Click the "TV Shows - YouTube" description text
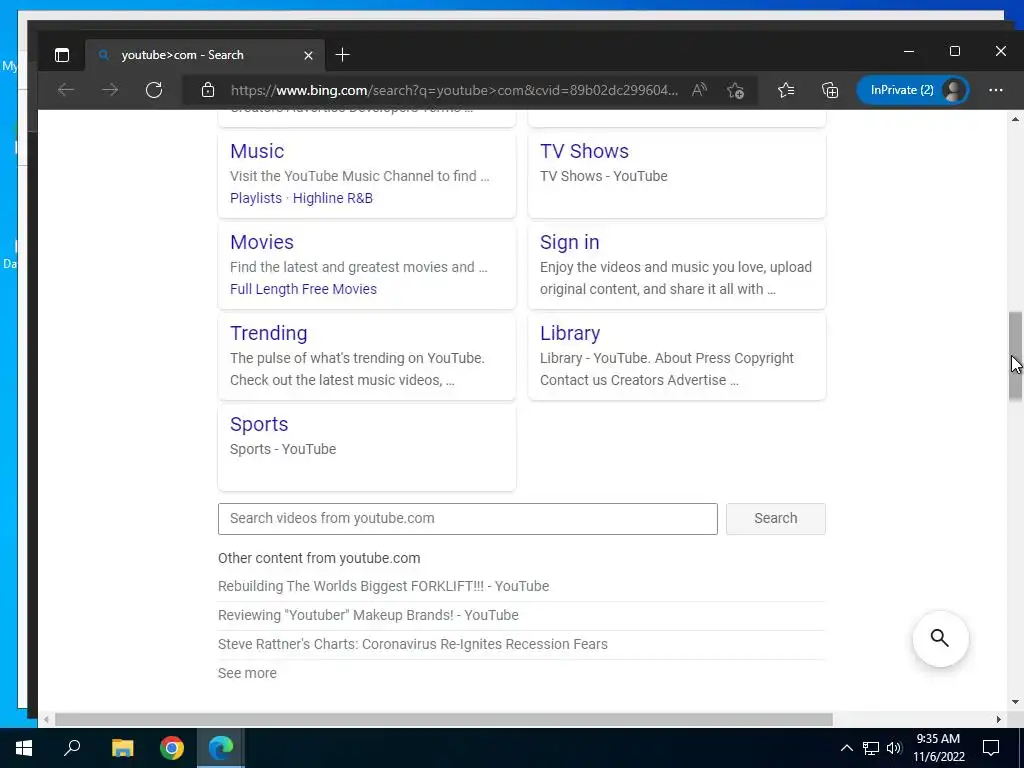 [603, 176]
